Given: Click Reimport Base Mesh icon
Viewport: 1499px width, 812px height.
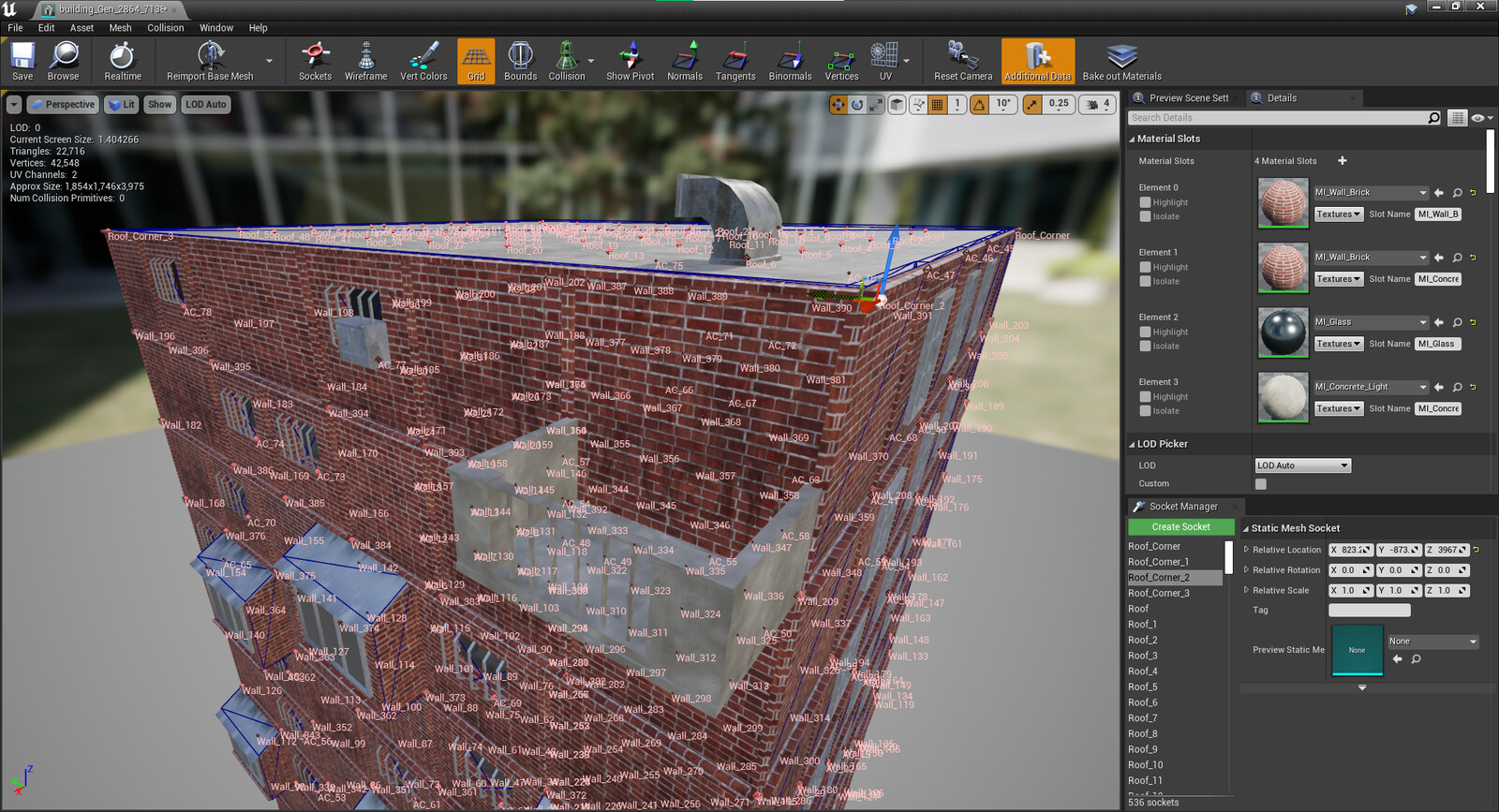Looking at the screenshot, I should pos(210,62).
